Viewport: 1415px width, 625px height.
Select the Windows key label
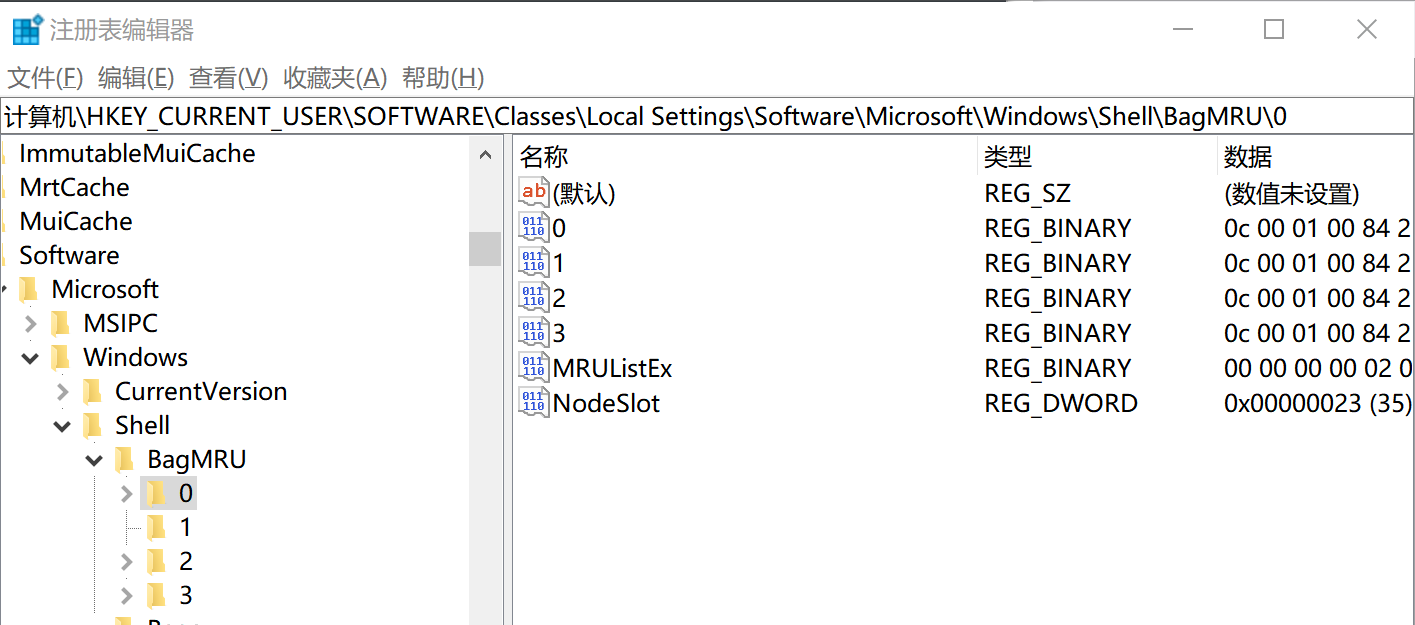click(x=135, y=357)
